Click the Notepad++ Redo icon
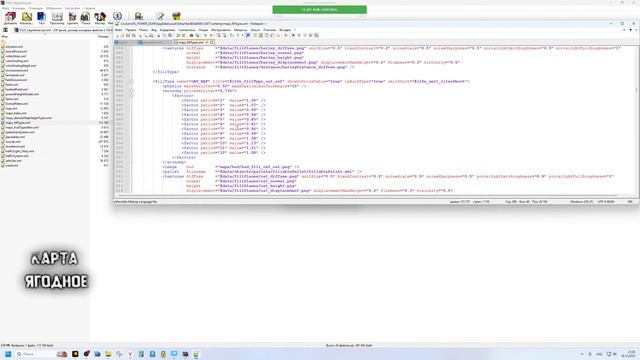640x360 pixels. point(184,36)
